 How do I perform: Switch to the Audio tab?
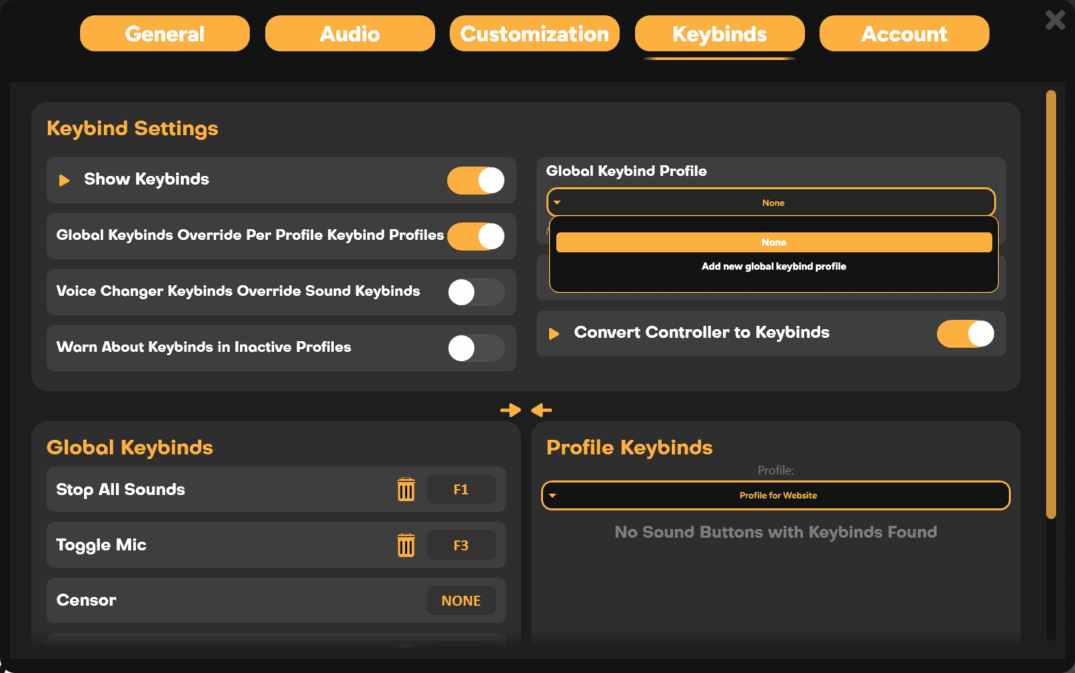[349, 33]
